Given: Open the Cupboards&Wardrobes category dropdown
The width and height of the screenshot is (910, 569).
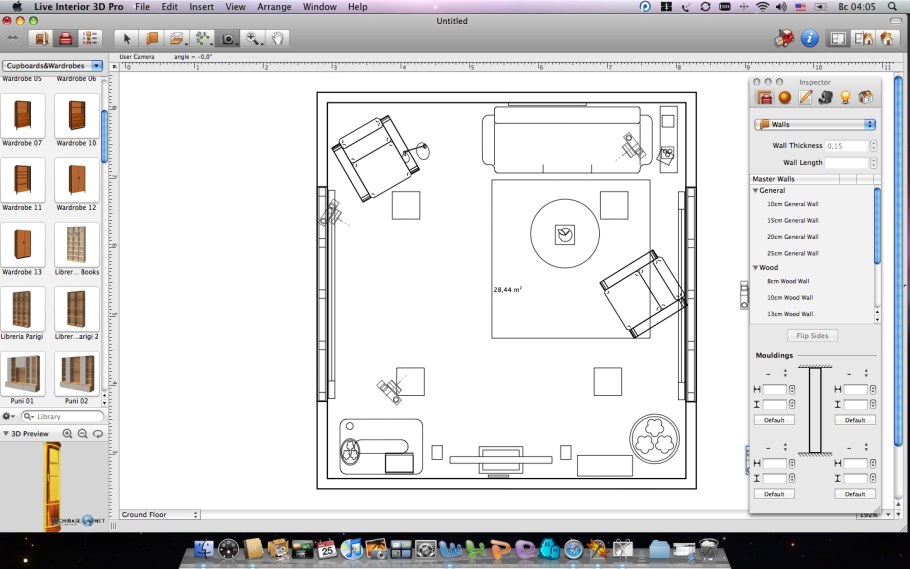Looking at the screenshot, I should point(53,66).
